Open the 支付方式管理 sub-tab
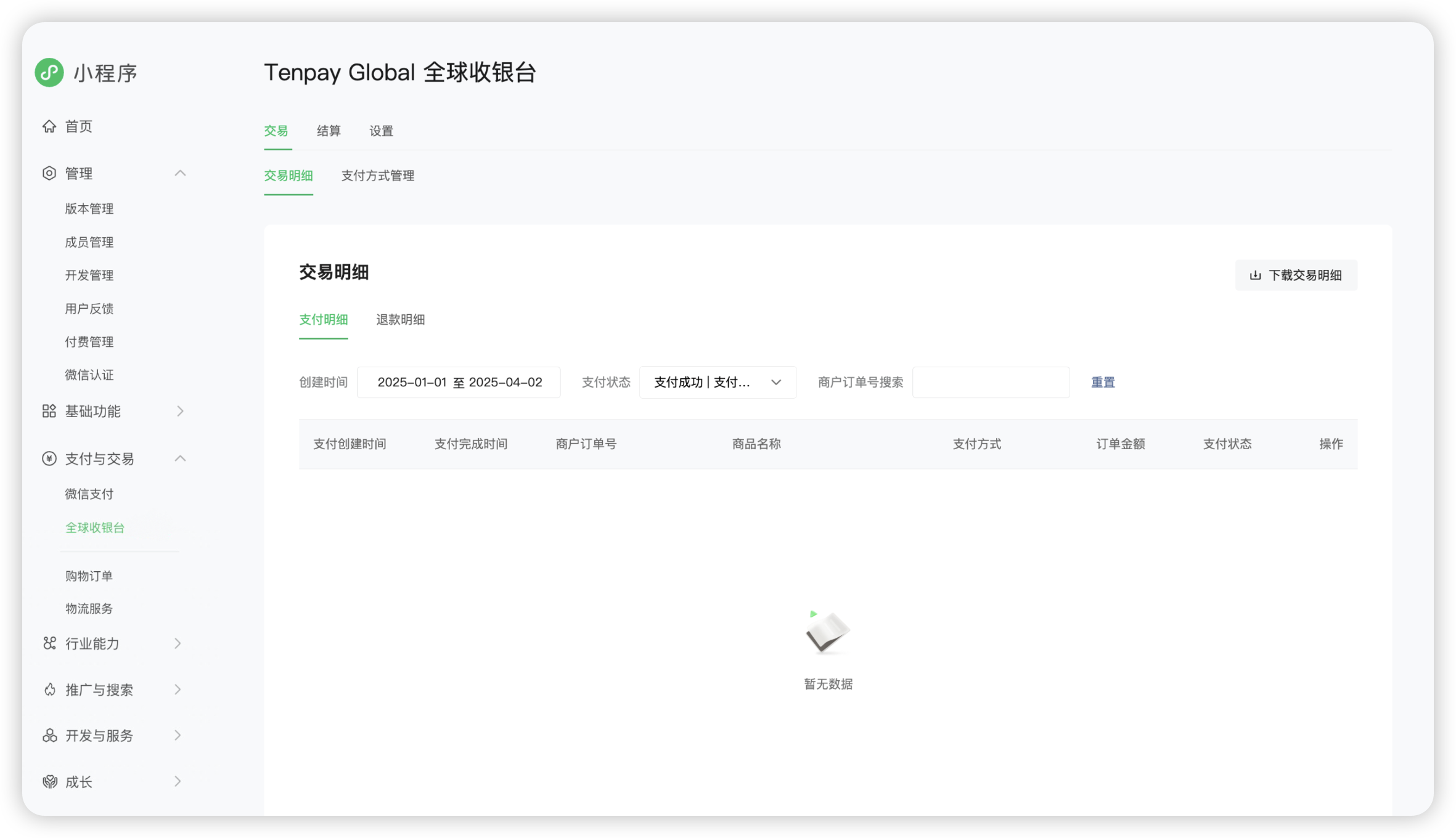 [x=378, y=176]
